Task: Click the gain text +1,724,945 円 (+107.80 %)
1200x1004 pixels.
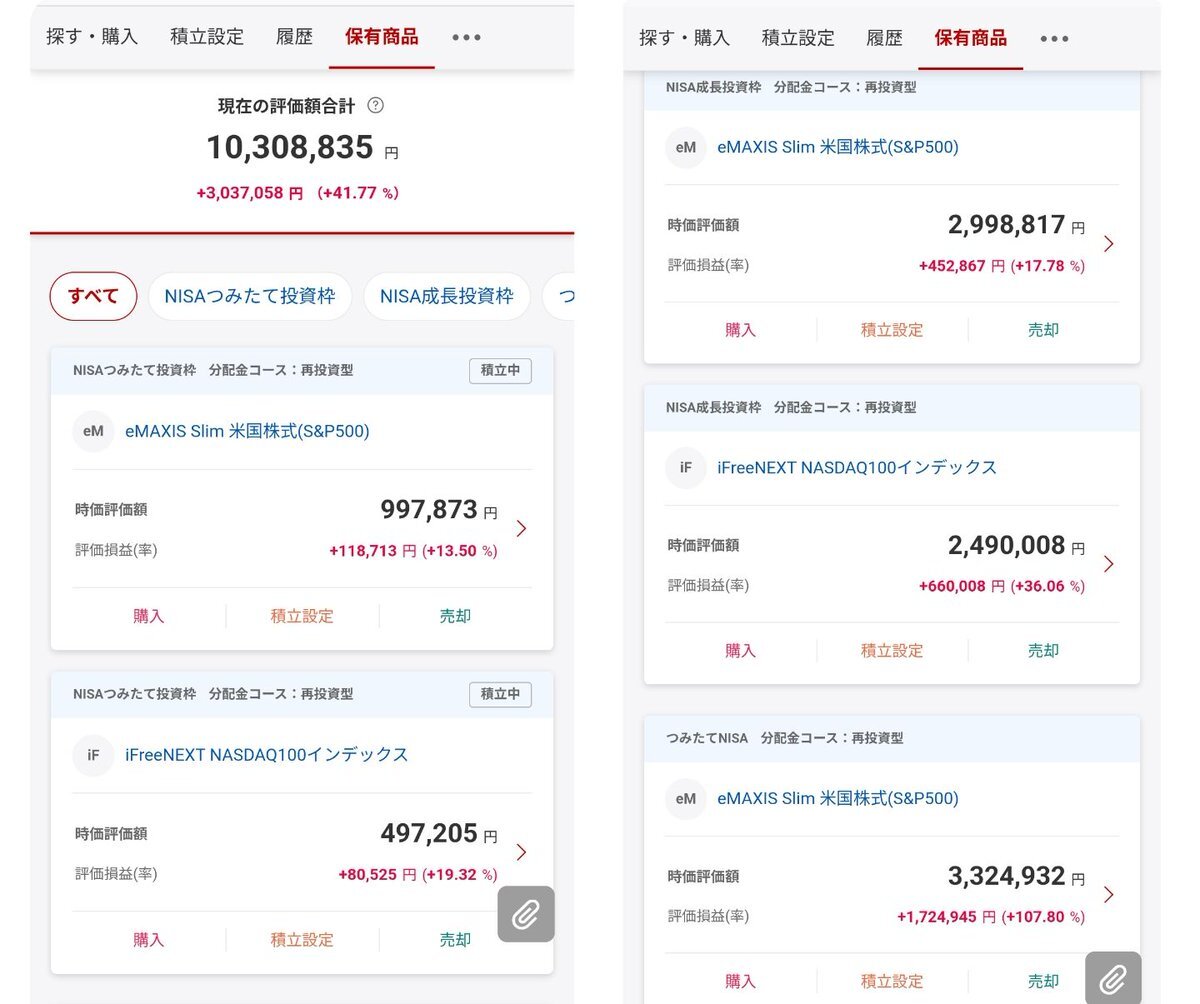Action: pyautogui.click(x=991, y=916)
